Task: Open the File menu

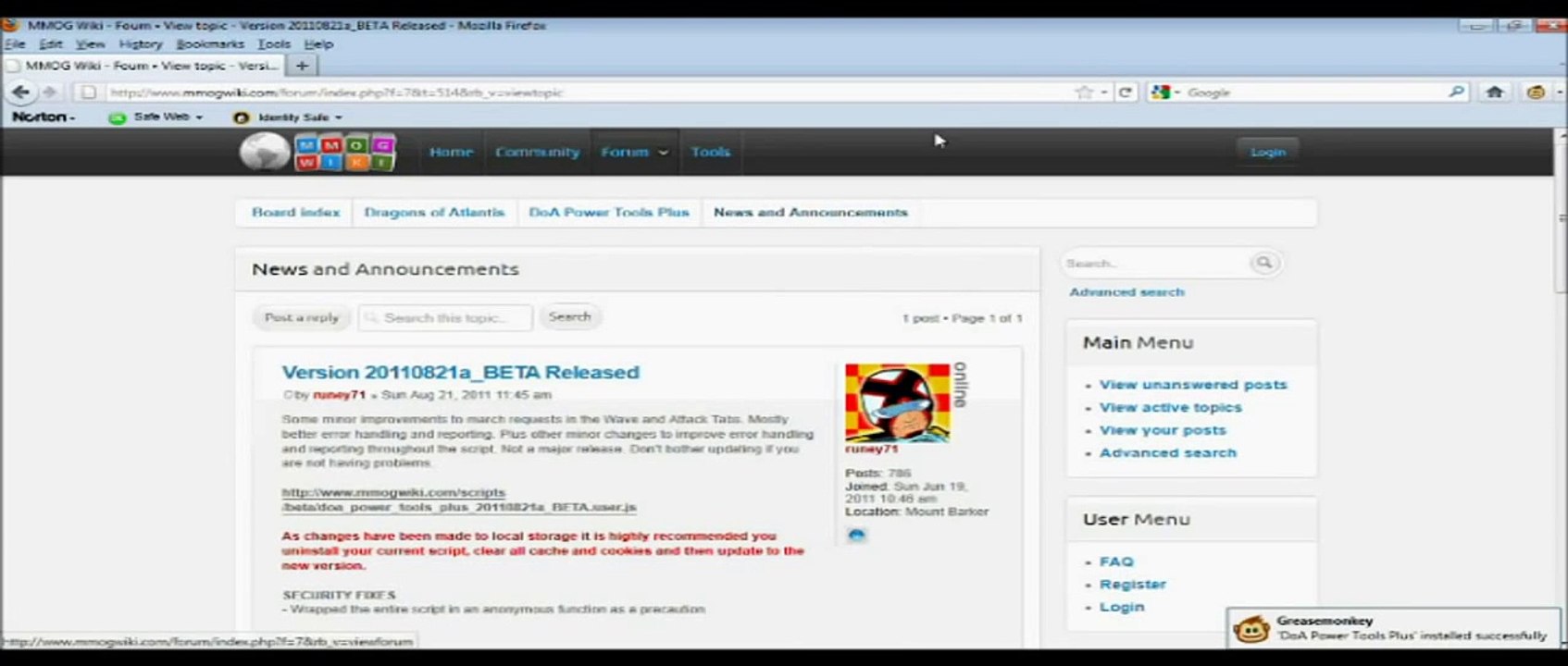Action: 15,44
